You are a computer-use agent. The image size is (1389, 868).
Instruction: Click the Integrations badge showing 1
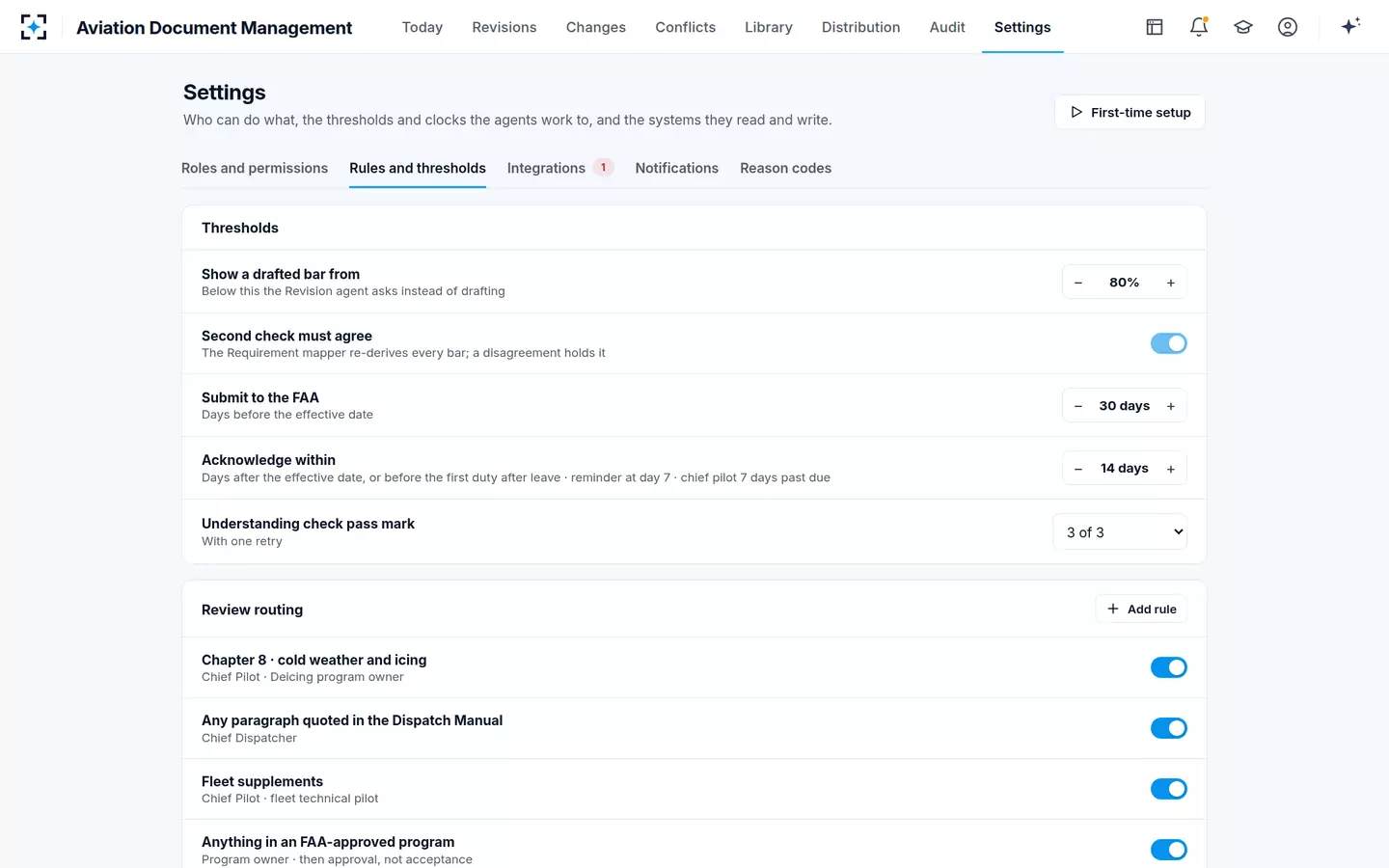604,168
